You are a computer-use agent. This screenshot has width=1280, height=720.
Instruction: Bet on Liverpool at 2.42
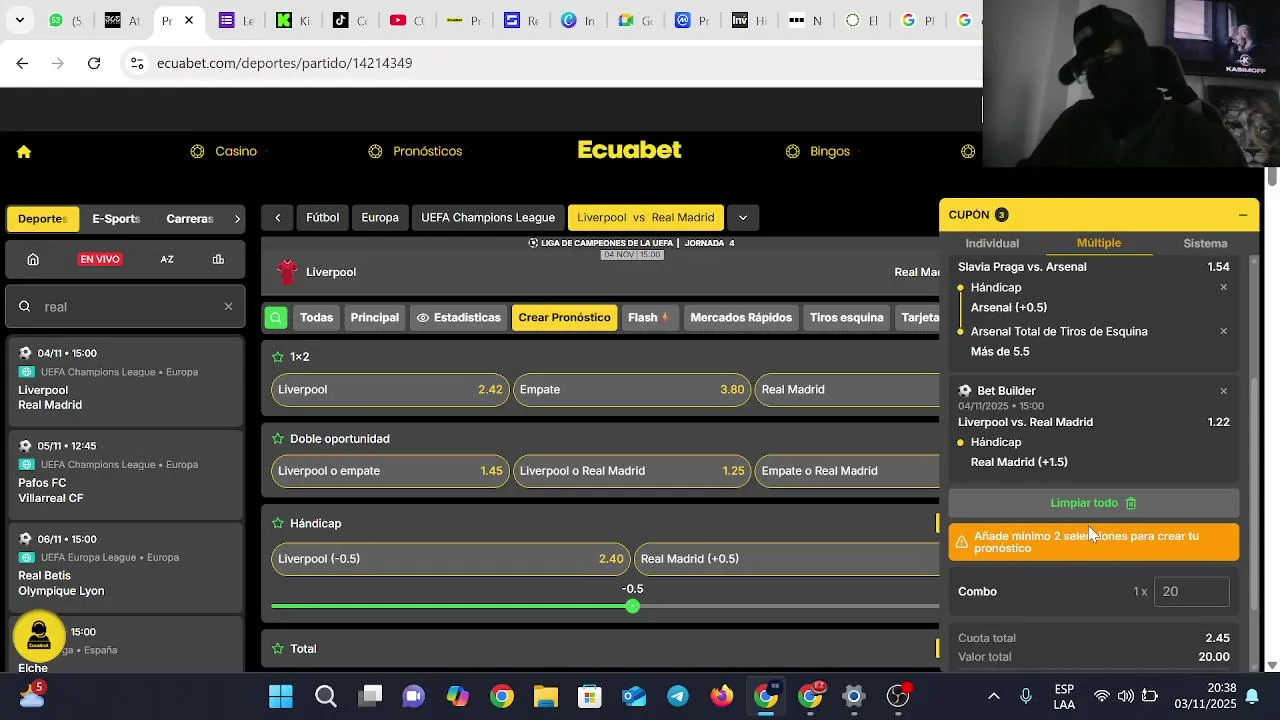coord(390,390)
